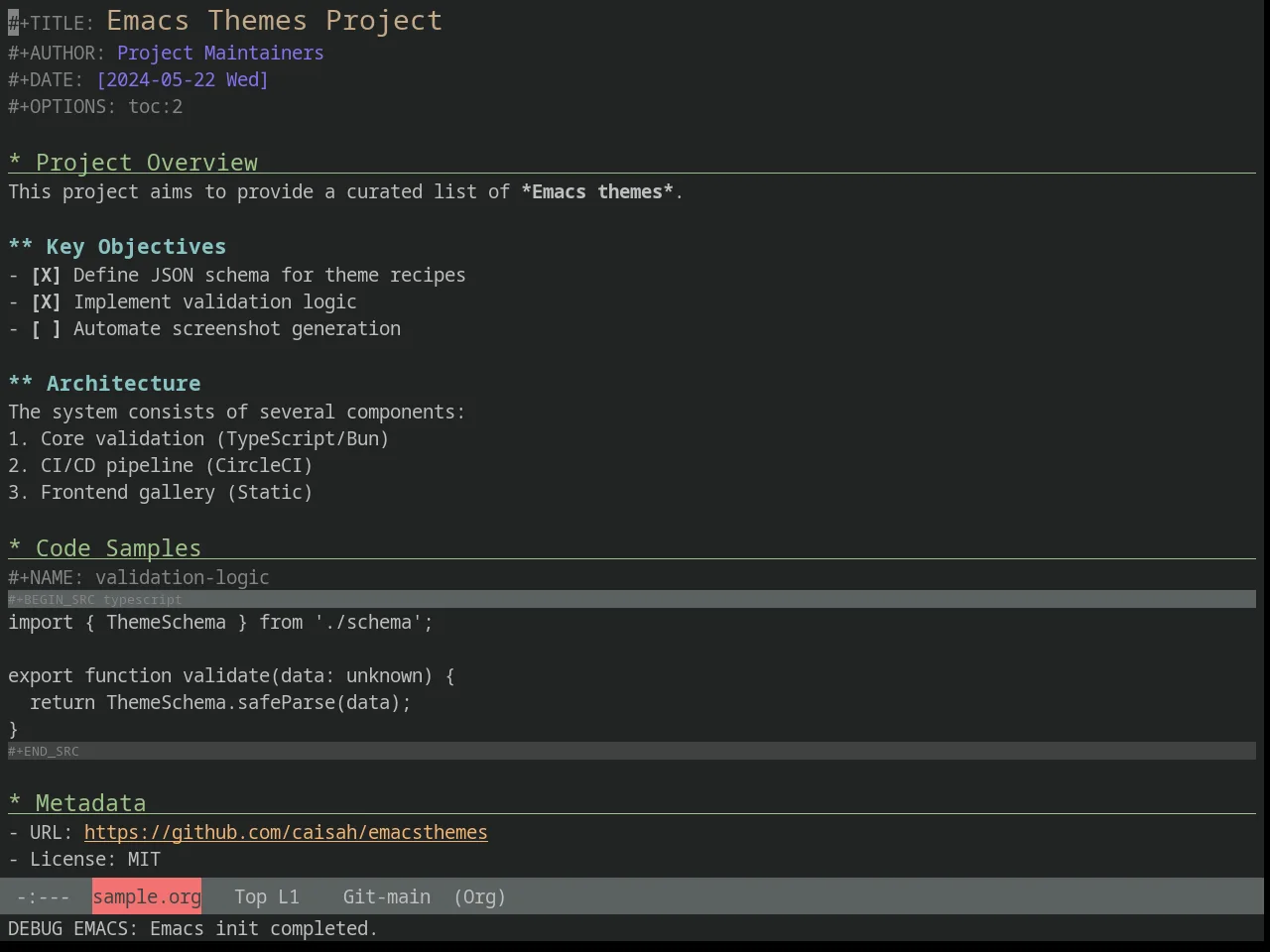The height and width of the screenshot is (952, 1270).
Task: Toggle the checked 'Implement validation logic' checkbox
Action: tap(46, 302)
